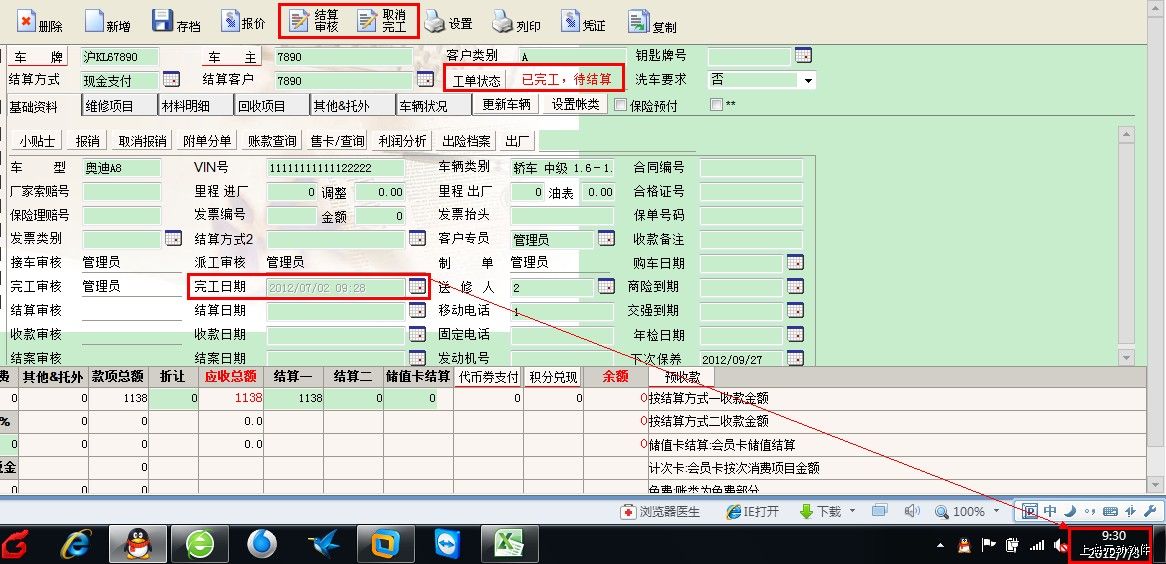Open Excel from the Windows taskbar
Screen dimensions: 1166x564
[x=510, y=543]
